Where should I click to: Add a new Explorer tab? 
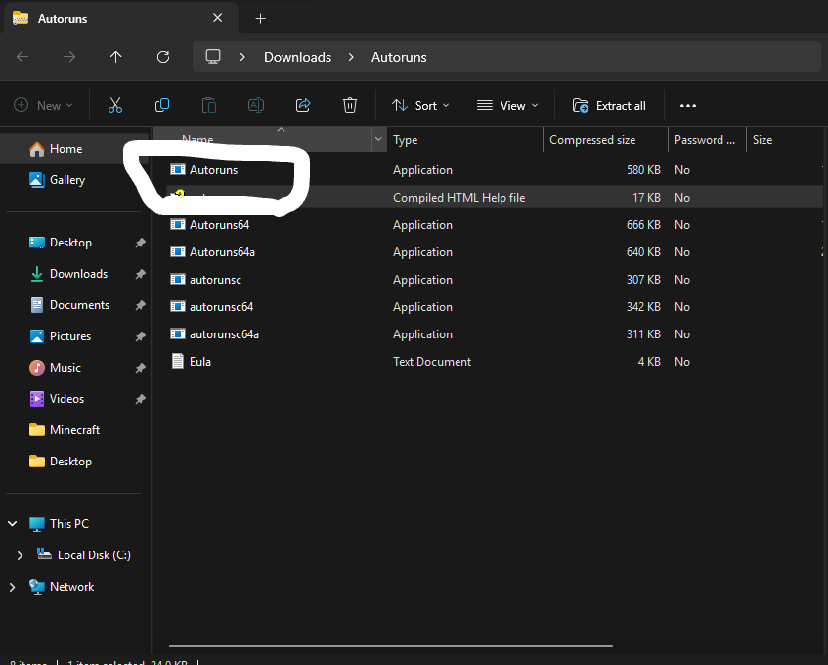260,19
